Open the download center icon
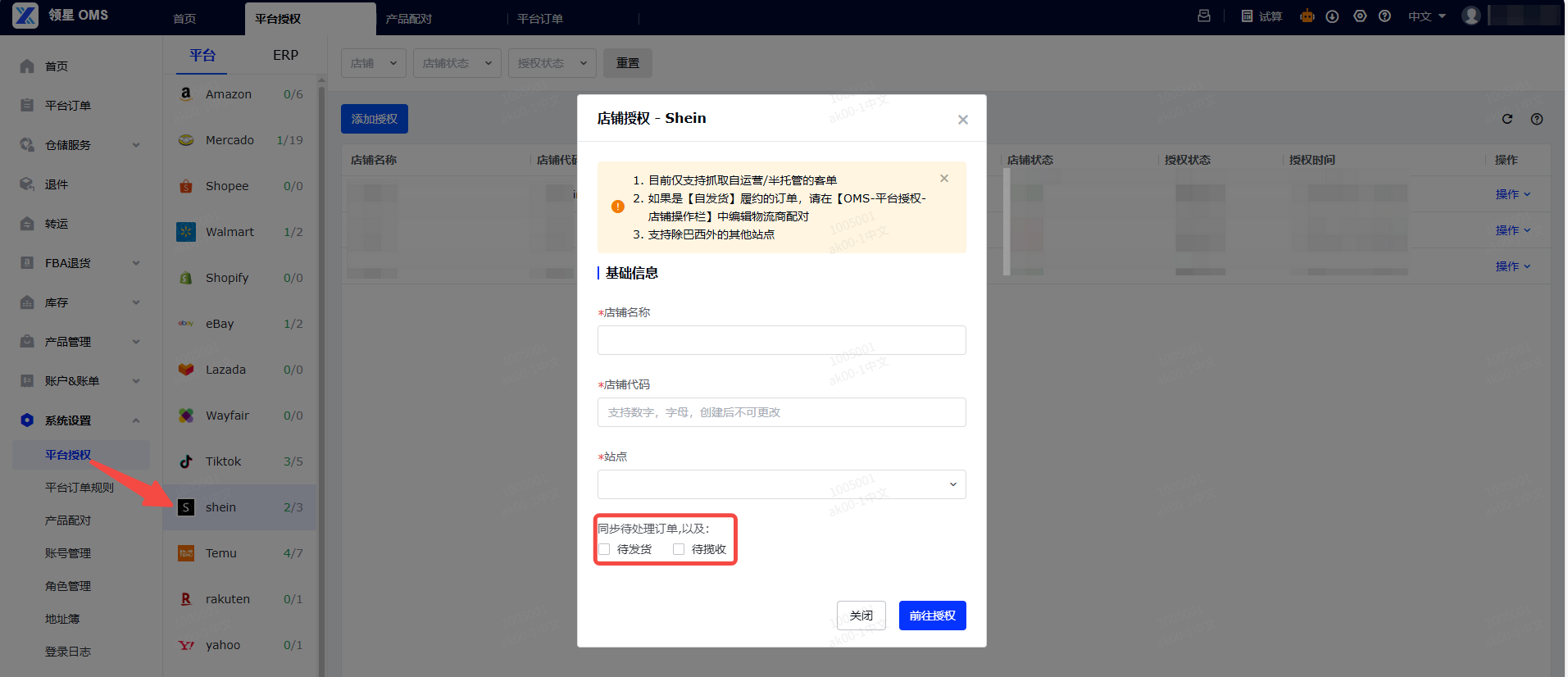The image size is (1568, 677). [1333, 16]
